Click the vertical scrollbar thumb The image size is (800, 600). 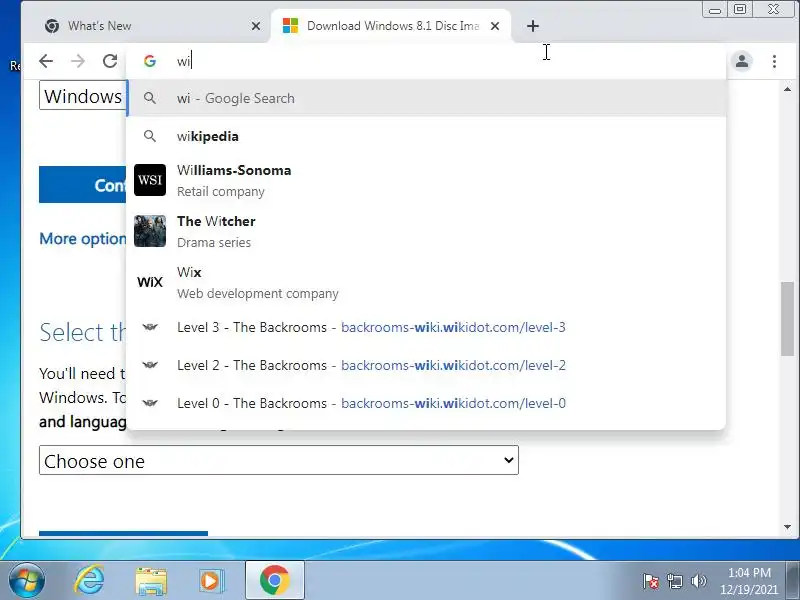787,319
